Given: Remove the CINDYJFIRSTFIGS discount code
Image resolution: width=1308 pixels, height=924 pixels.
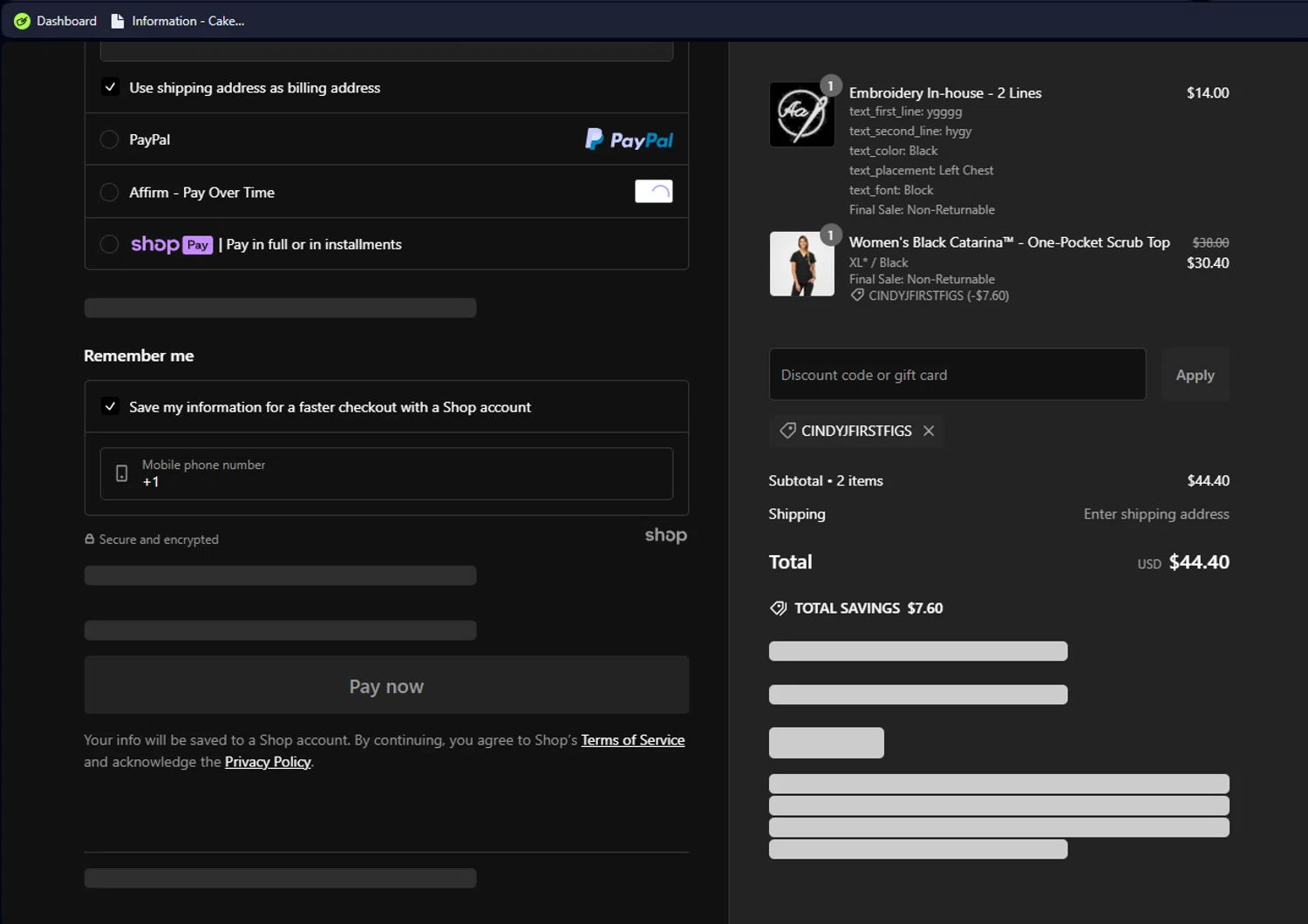Looking at the screenshot, I should [x=929, y=431].
